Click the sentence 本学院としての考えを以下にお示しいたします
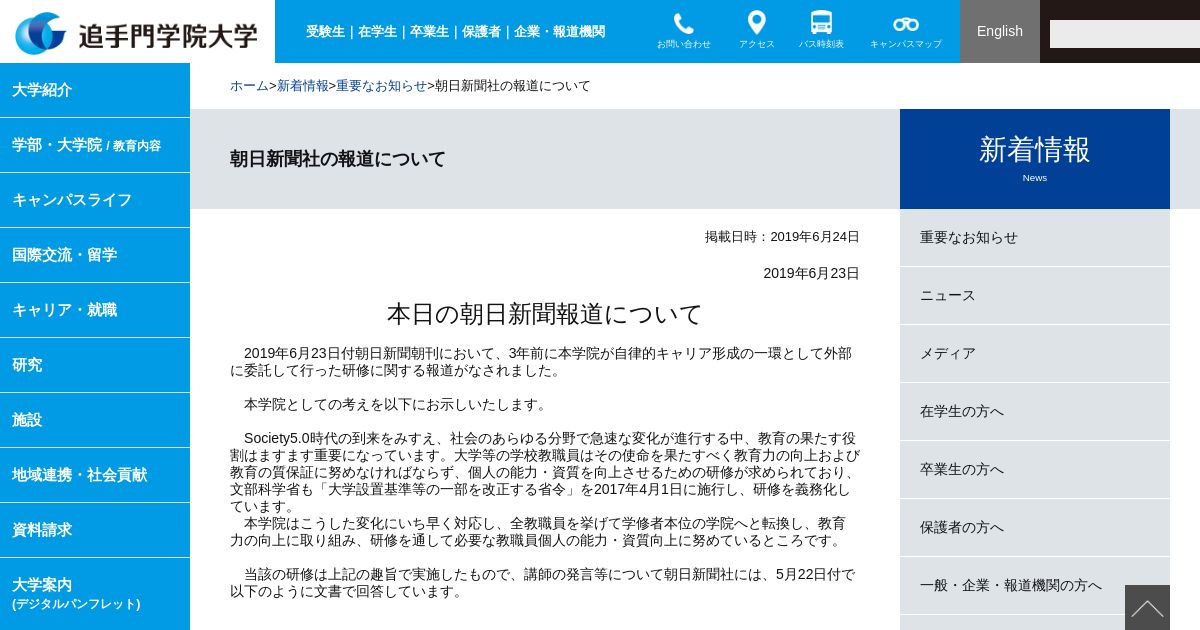Viewport: 1200px width, 630px height. (397, 404)
